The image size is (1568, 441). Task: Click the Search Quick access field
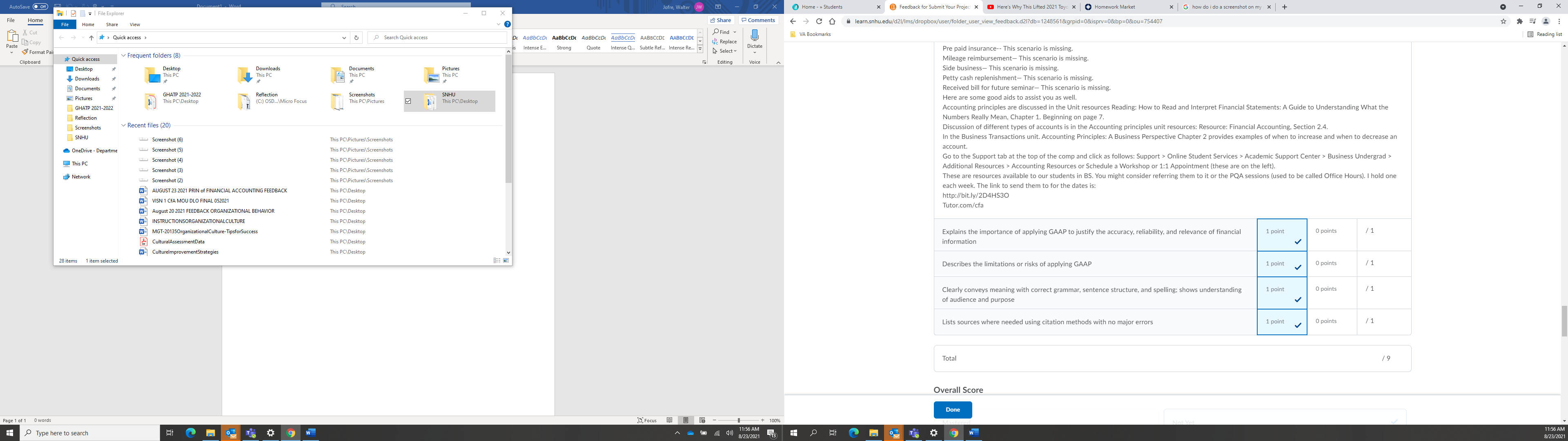437,38
